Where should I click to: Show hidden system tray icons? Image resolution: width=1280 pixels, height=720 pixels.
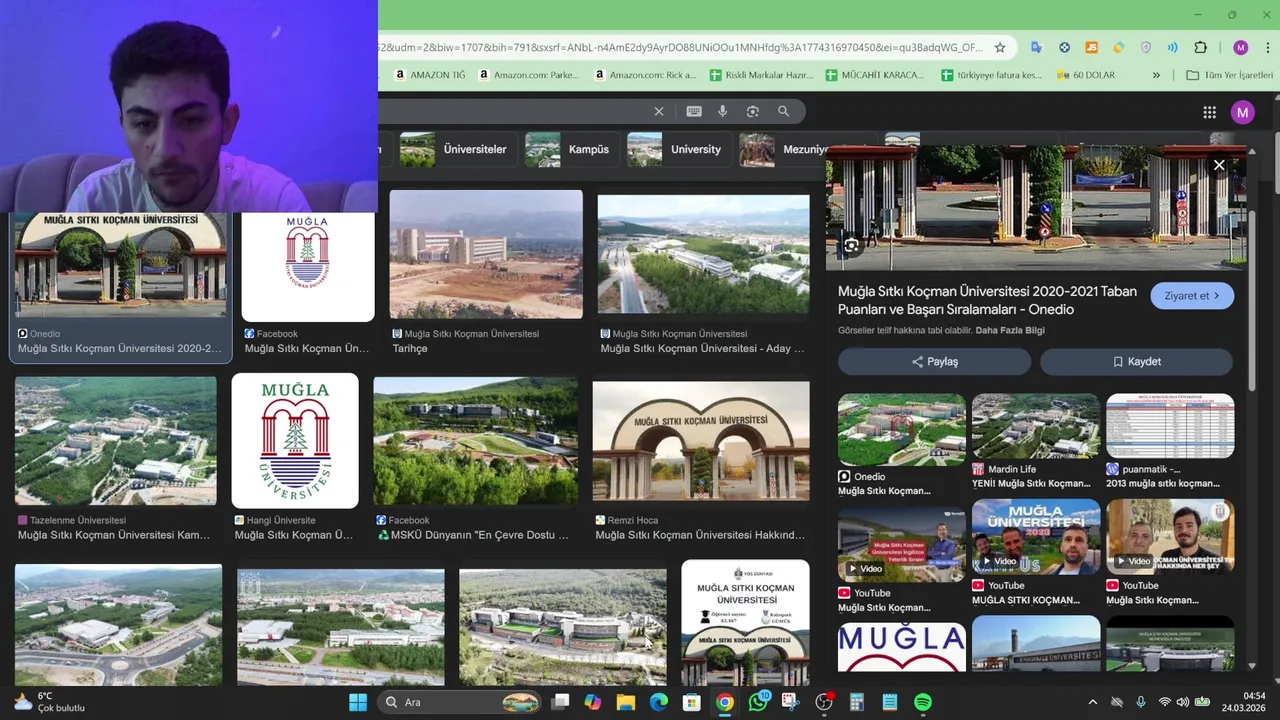click(1092, 702)
